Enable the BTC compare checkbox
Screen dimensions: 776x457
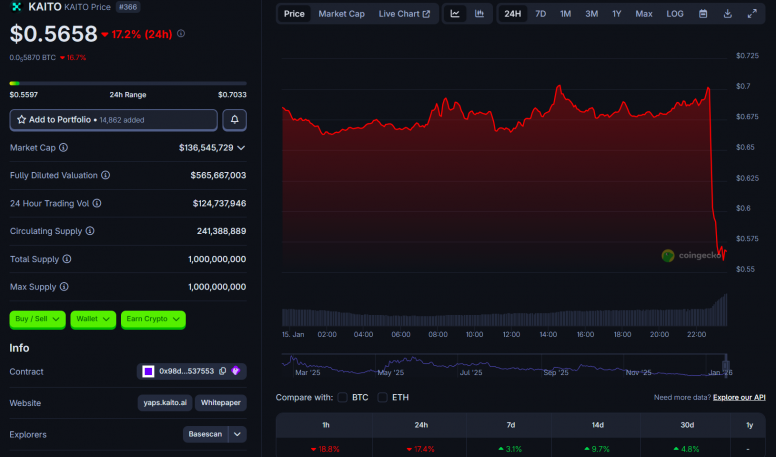(342, 397)
